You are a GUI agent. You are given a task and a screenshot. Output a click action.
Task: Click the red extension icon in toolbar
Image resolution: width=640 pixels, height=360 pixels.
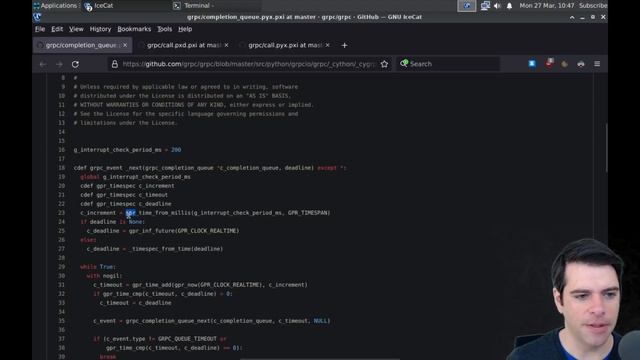click(549, 63)
